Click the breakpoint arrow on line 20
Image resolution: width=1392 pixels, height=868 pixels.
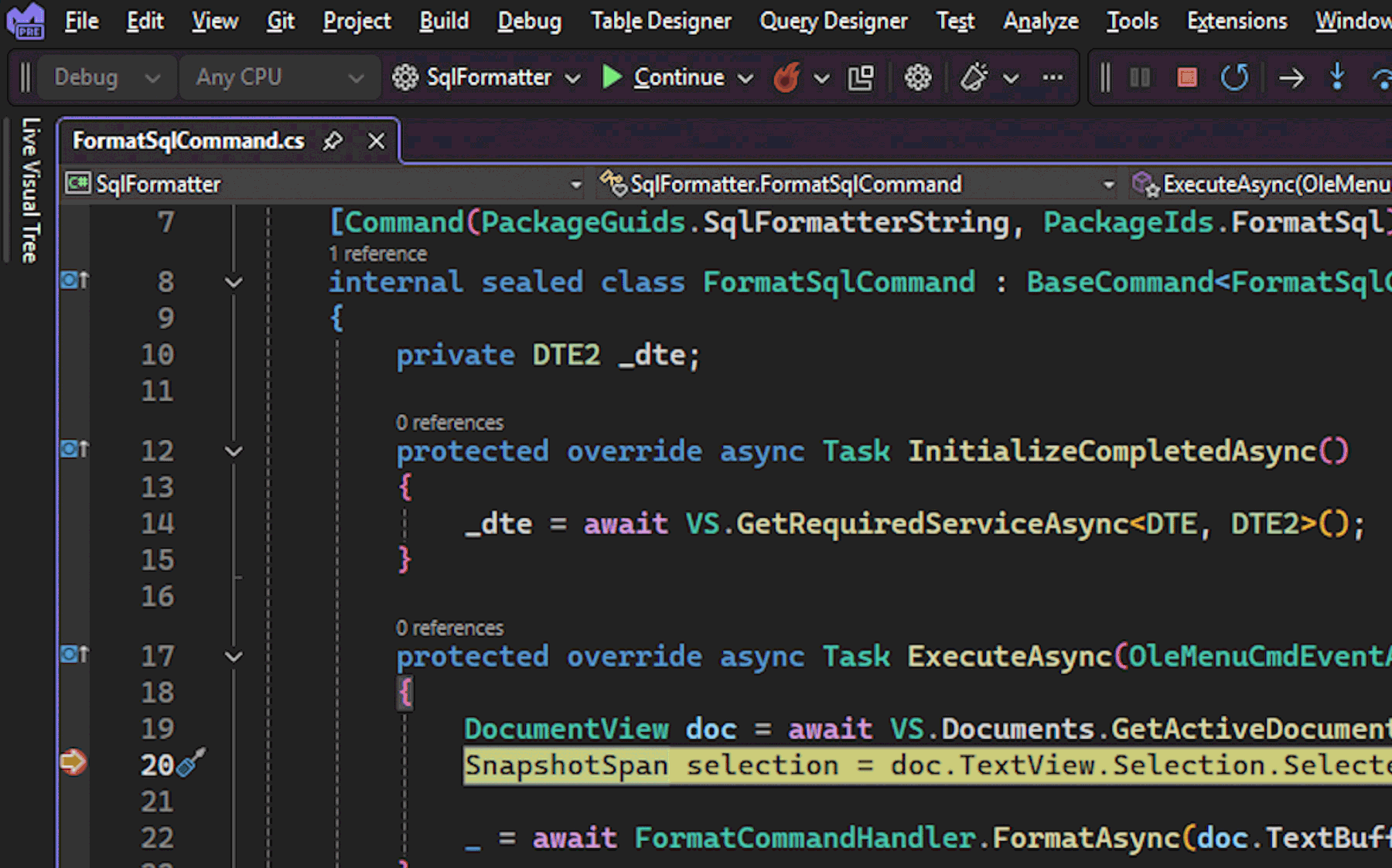(x=73, y=762)
